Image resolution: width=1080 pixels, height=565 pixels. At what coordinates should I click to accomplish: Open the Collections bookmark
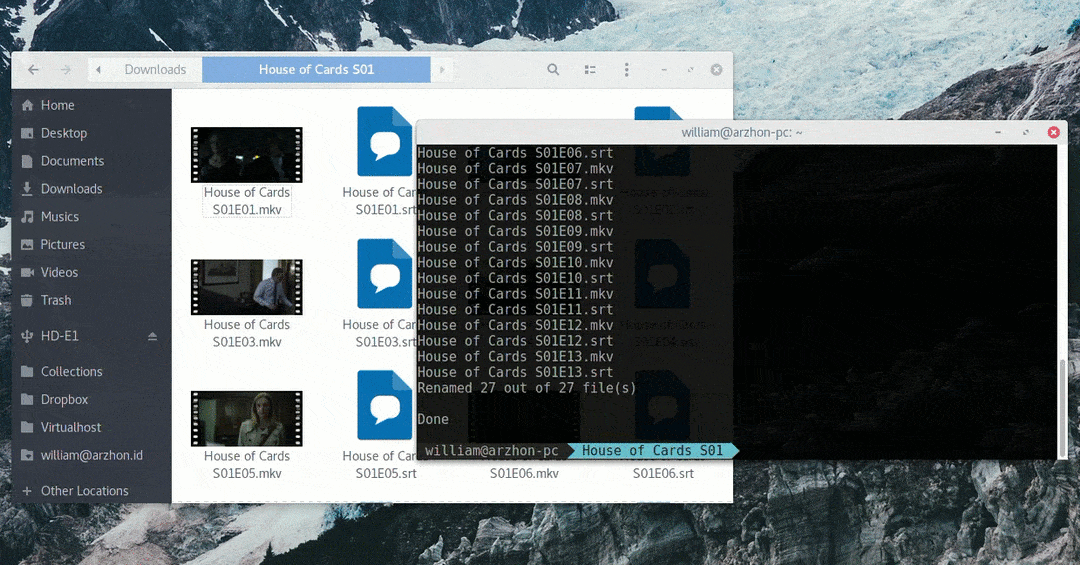pyautogui.click(x=91, y=371)
